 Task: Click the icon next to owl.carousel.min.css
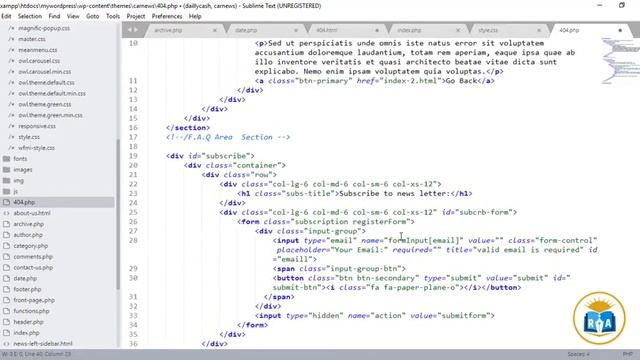click(x=11, y=72)
